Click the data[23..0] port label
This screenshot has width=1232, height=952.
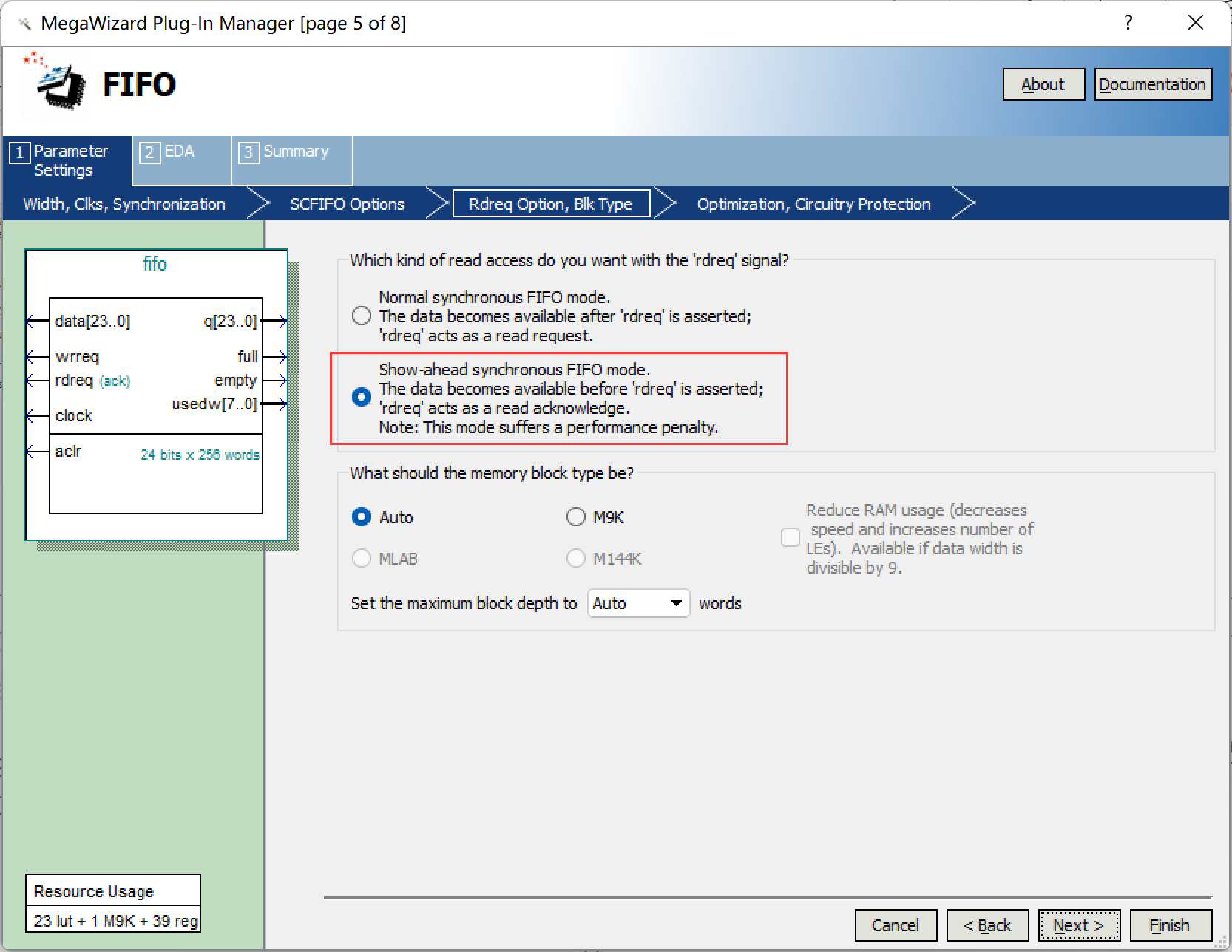92,321
